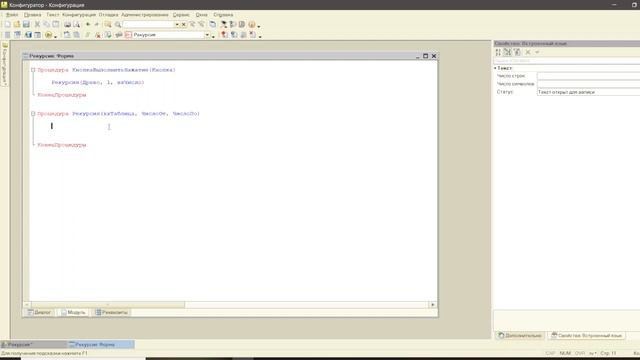Undo last action arrow icon
Image resolution: width=640 pixels, height=360 pixels.
88,24
